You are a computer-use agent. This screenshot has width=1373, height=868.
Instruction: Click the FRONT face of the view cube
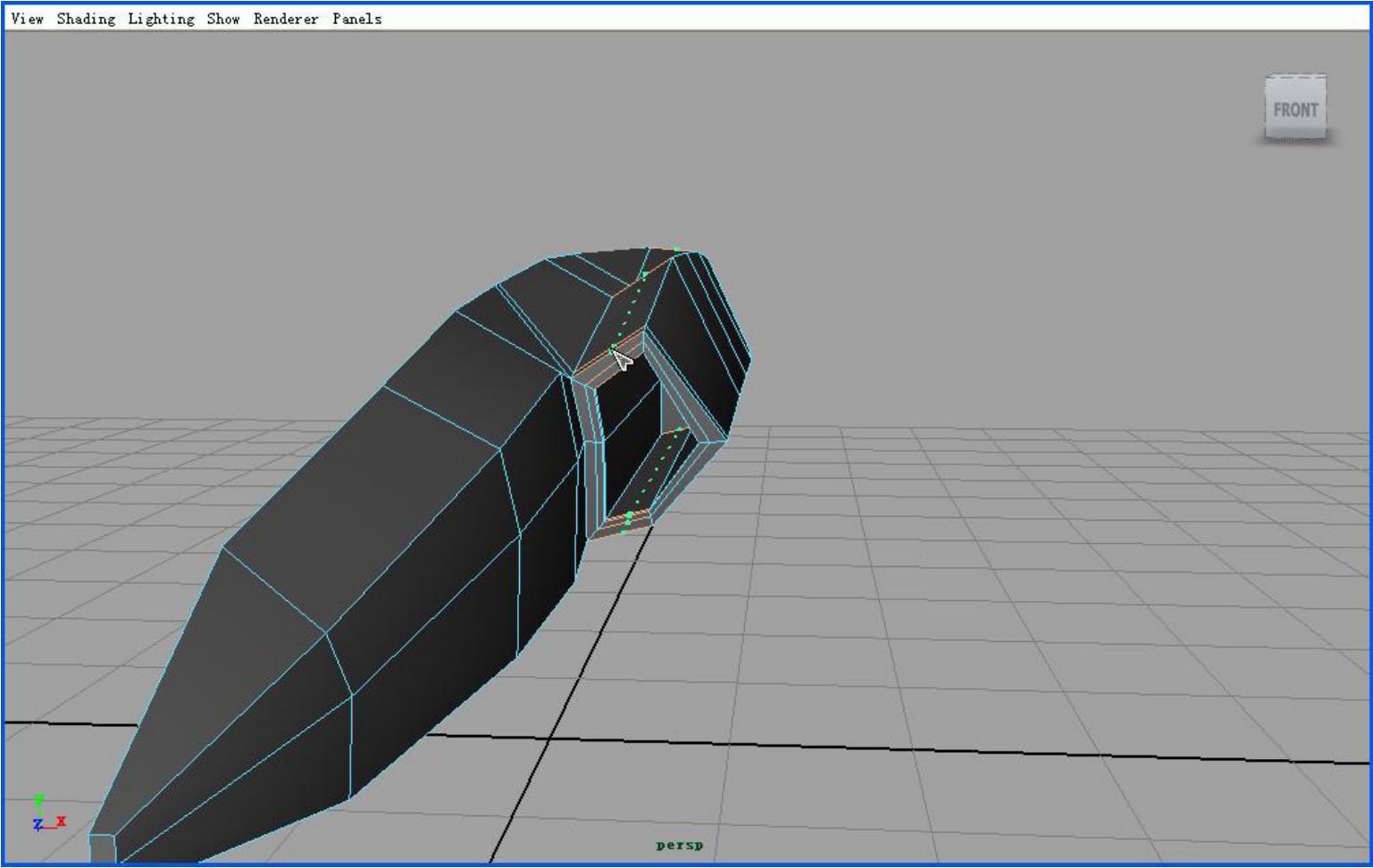(x=1295, y=108)
